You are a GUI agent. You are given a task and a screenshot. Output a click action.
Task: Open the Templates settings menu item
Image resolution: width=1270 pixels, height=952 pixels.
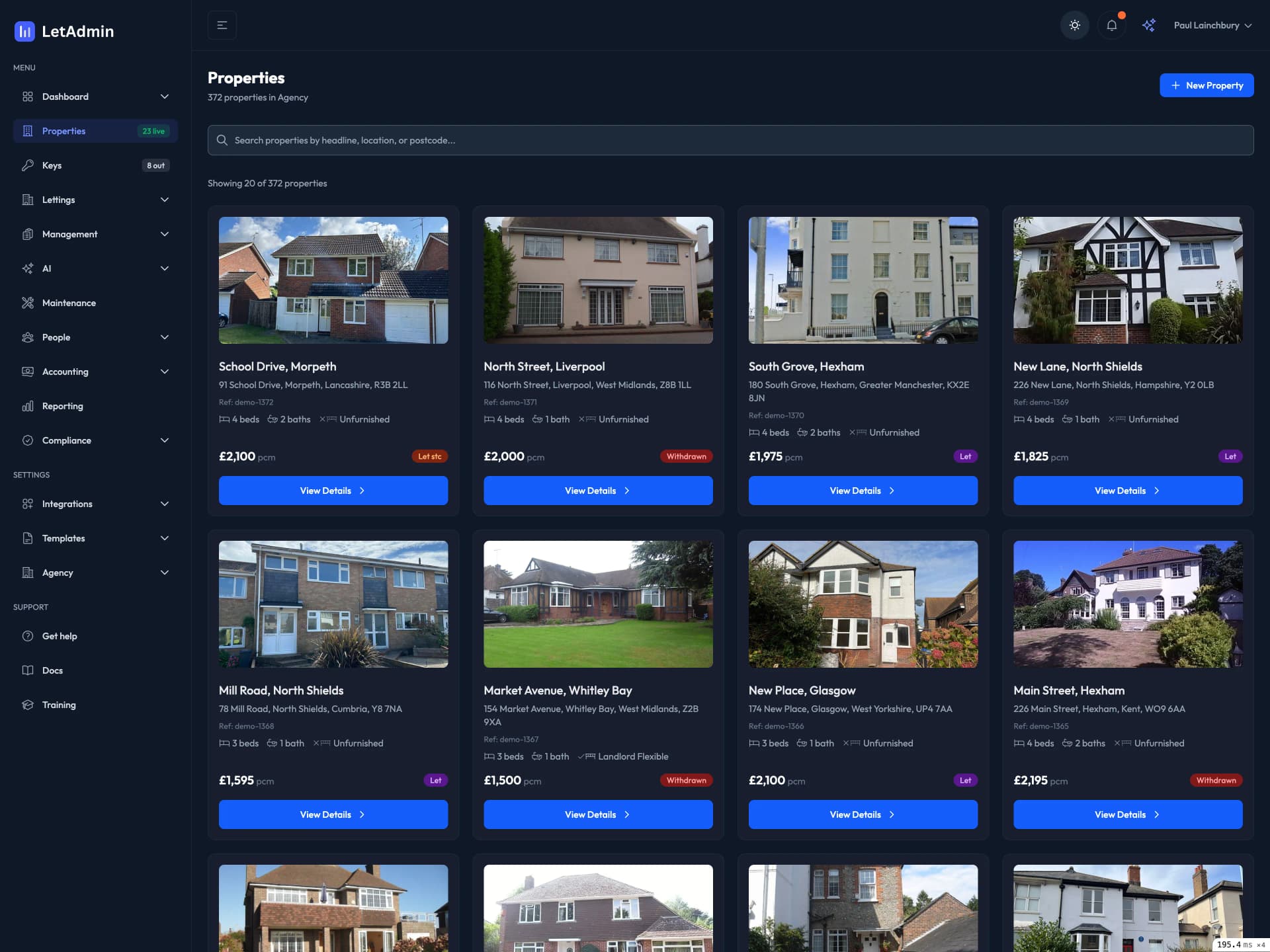63,538
